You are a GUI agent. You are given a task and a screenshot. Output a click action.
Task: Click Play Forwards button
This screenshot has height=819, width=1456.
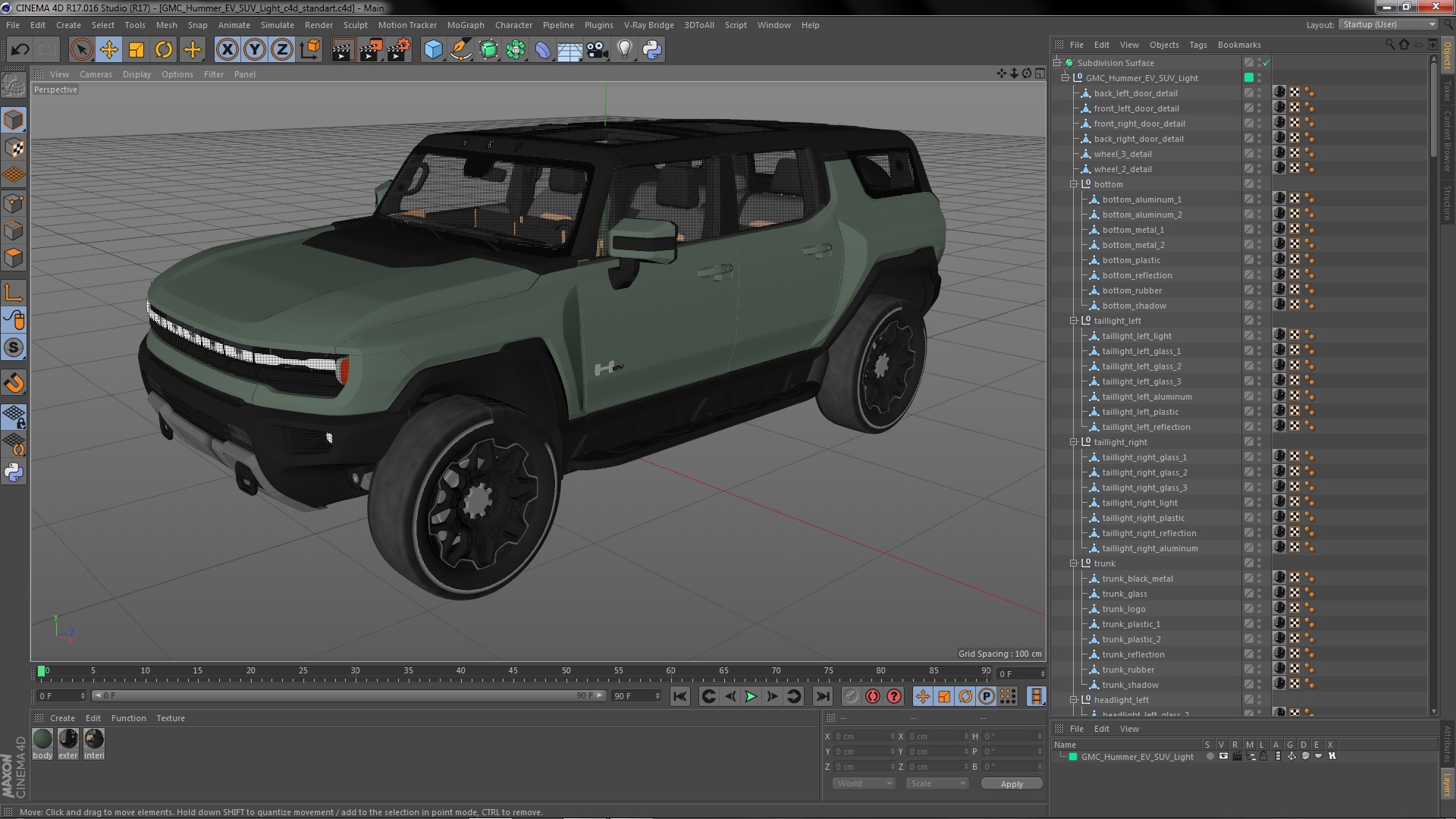(x=751, y=696)
